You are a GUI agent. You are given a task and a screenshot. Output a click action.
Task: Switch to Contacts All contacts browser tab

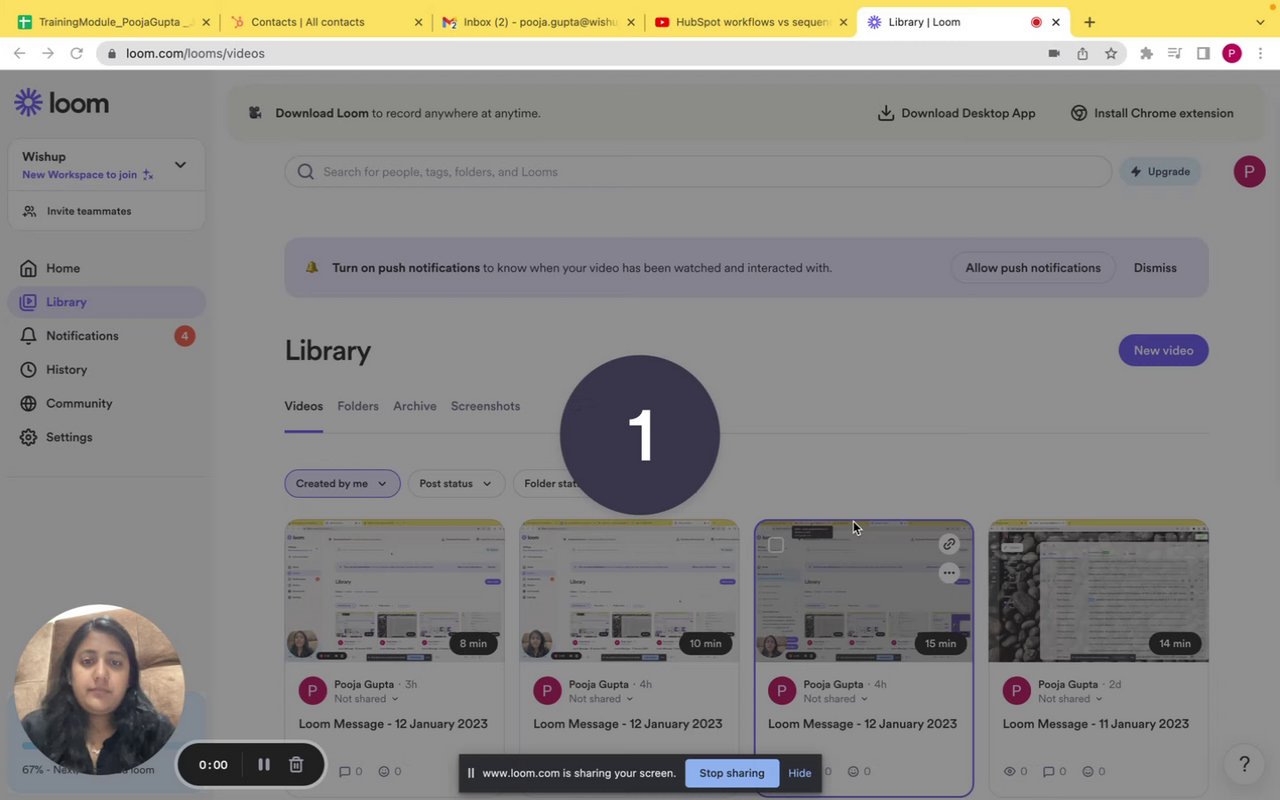tap(326, 22)
